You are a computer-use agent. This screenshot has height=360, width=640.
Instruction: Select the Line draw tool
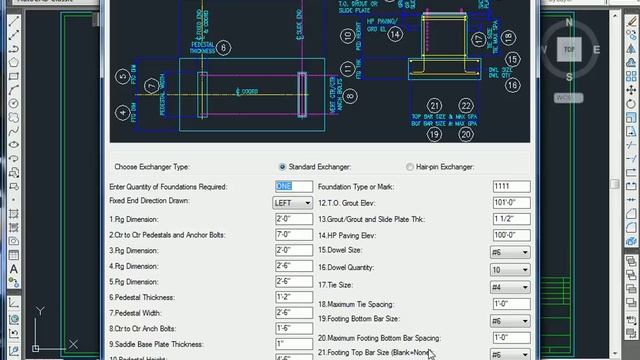click(13, 21)
